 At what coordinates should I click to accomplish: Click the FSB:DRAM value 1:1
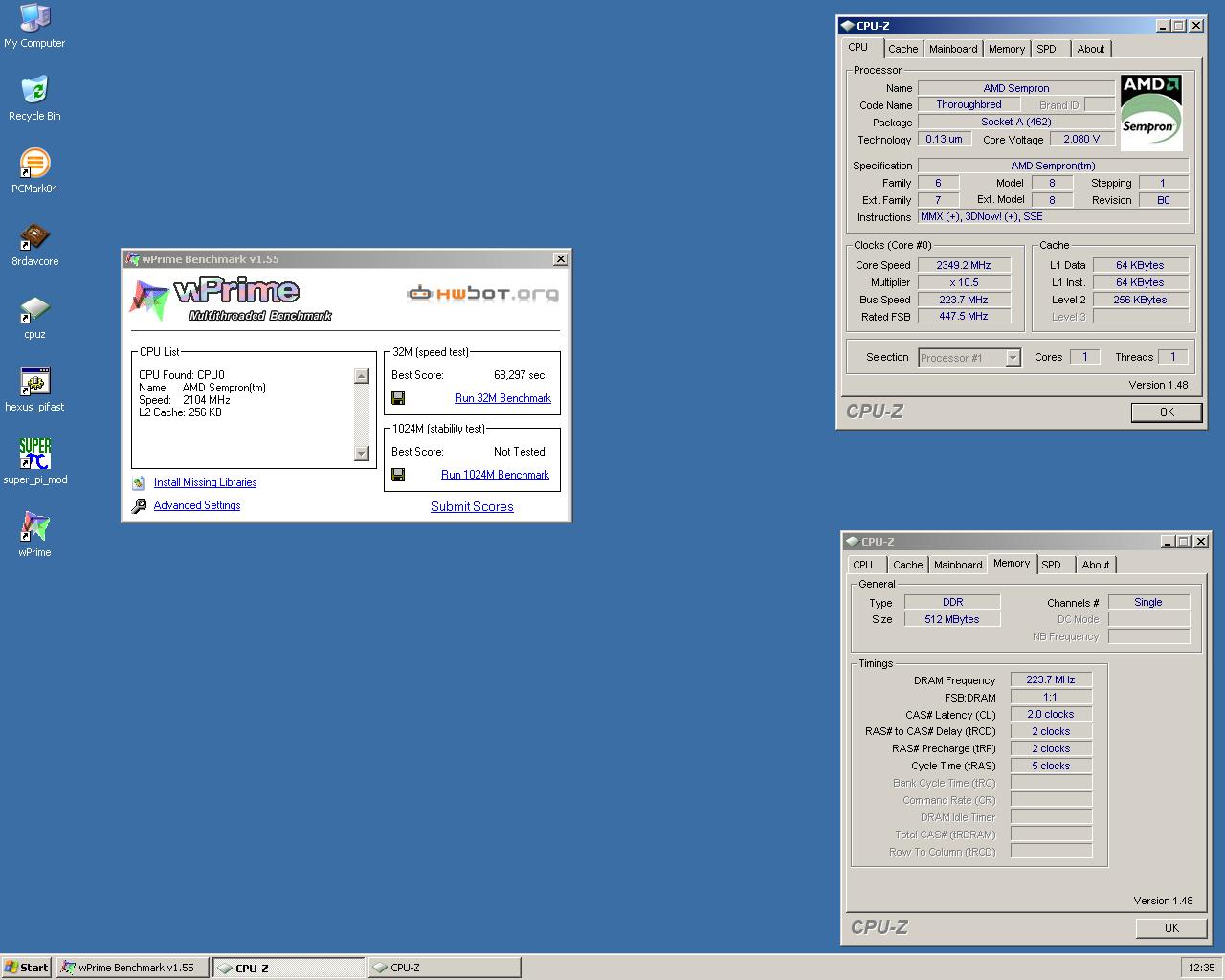(x=1051, y=698)
